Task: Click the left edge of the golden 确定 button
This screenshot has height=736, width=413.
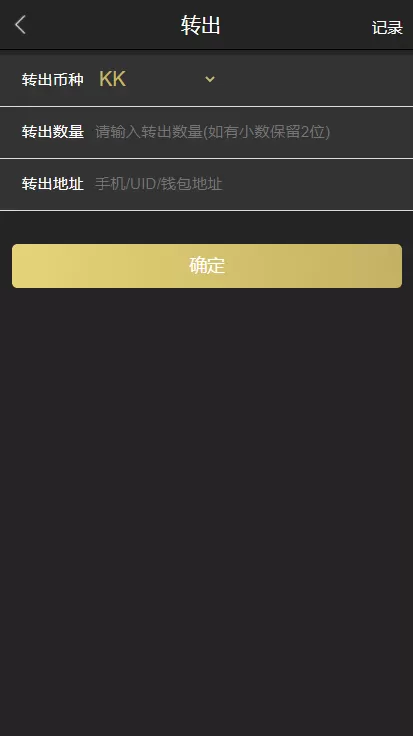Action: click(x=21, y=266)
